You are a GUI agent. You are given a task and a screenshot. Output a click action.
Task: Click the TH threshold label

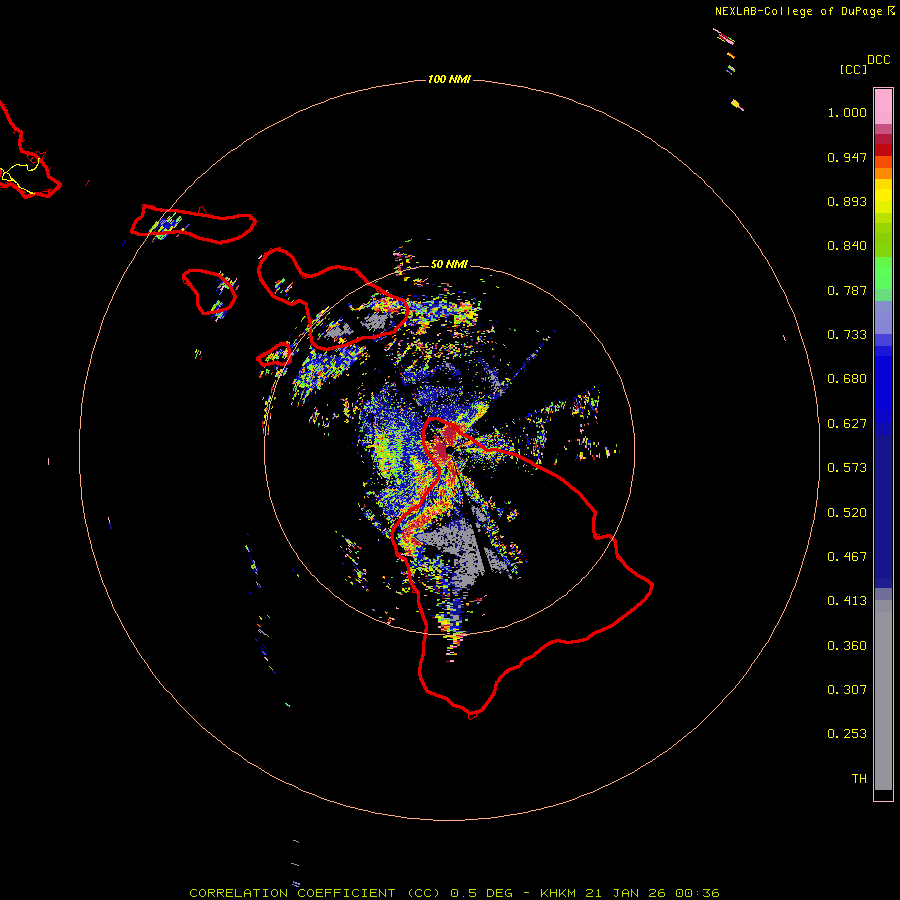(x=859, y=779)
